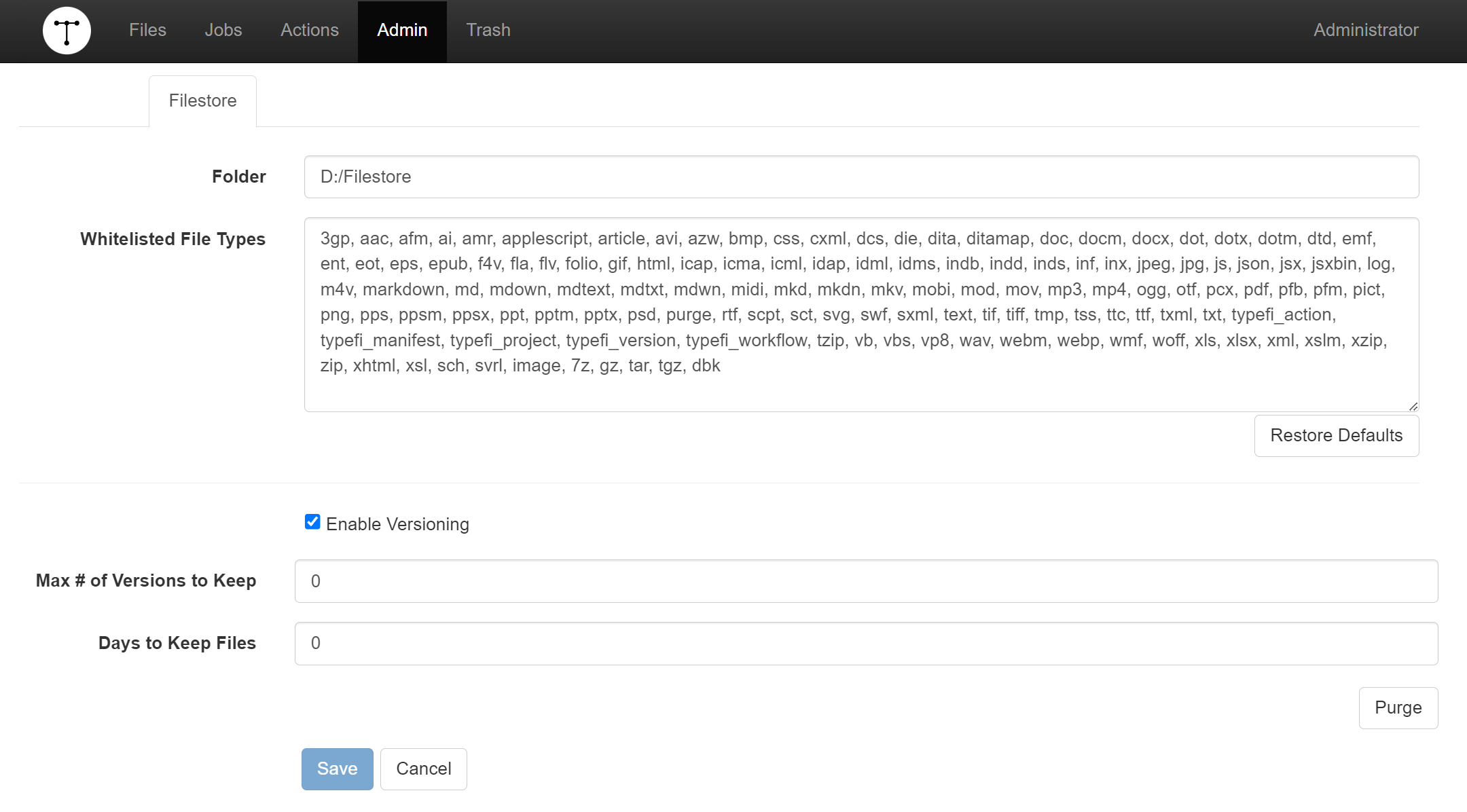Click the textarea resize handle
This screenshot has width=1467, height=812.
click(1413, 405)
